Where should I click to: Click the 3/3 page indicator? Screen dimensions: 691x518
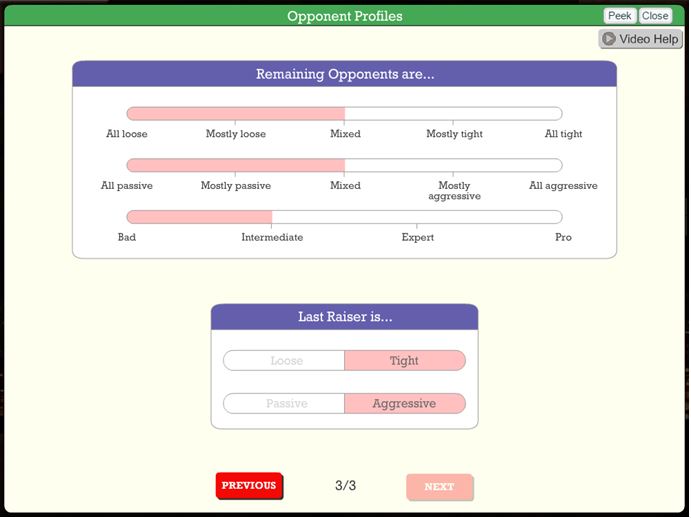point(345,485)
